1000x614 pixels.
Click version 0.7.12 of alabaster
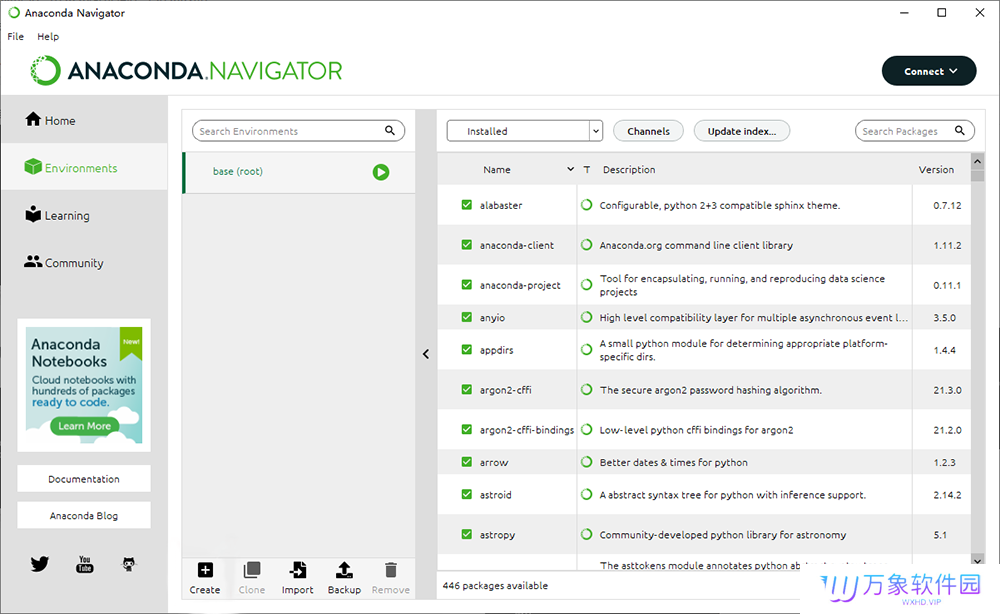[947, 205]
